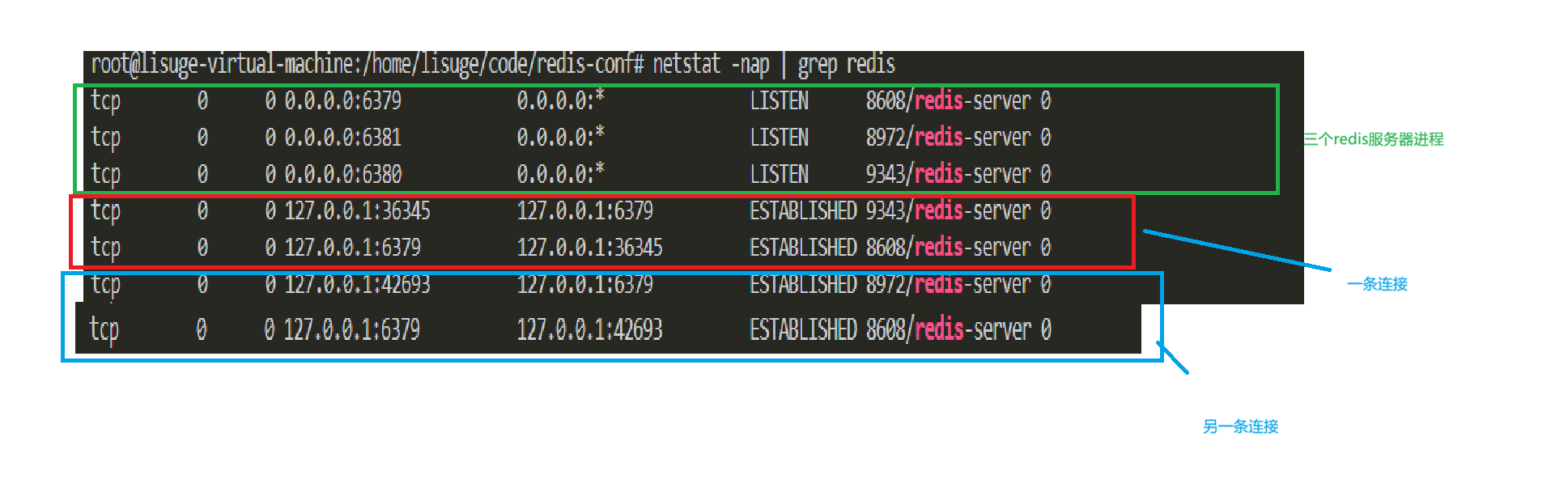Image resolution: width=1568 pixels, height=488 pixels.
Task: Click foreign address "127.0.0.1:36345"
Action: (x=590, y=247)
